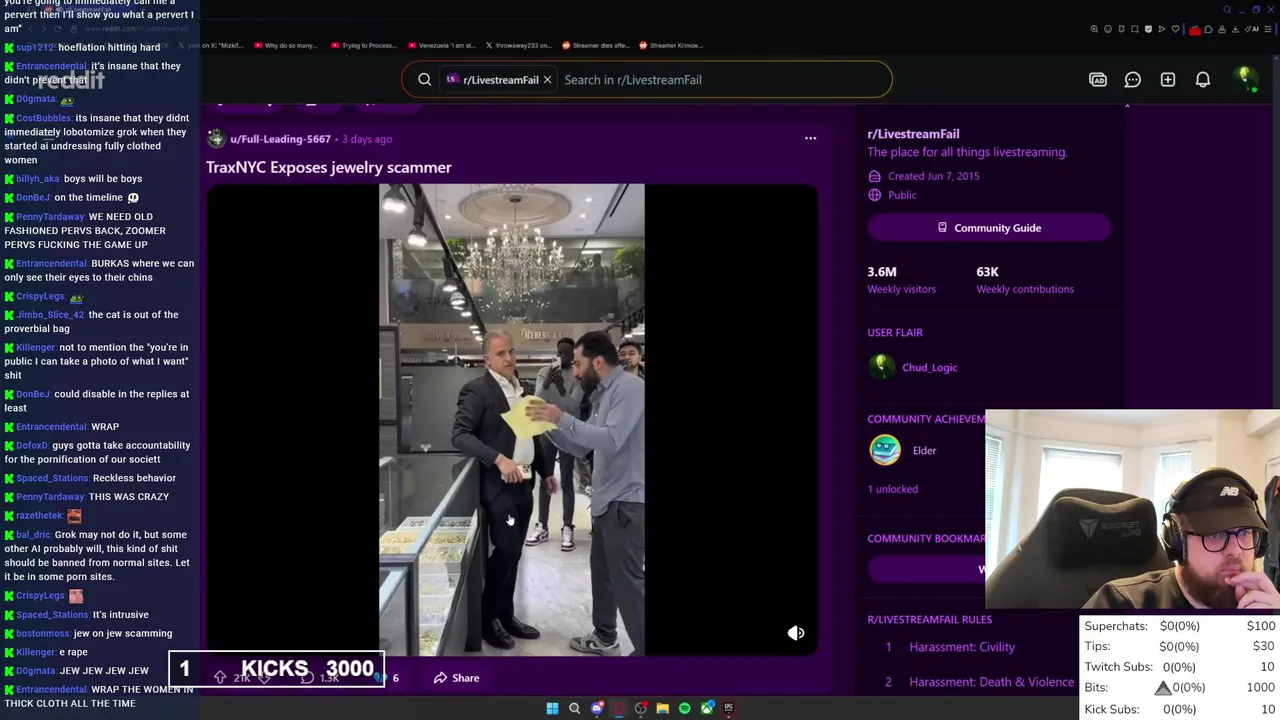
Task: Click chat username 'CostBubbles'
Action: coord(43,118)
